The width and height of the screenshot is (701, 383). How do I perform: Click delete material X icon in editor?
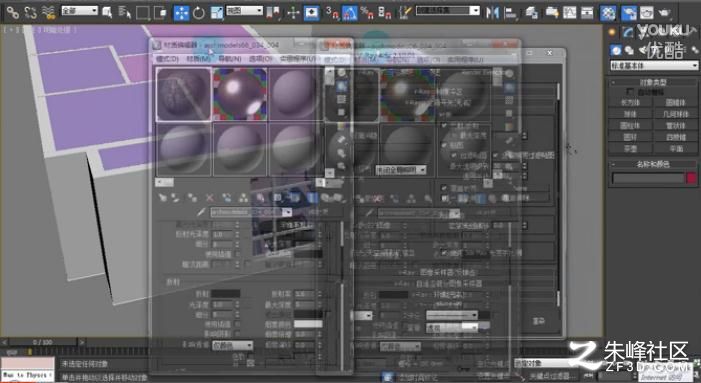pos(209,197)
